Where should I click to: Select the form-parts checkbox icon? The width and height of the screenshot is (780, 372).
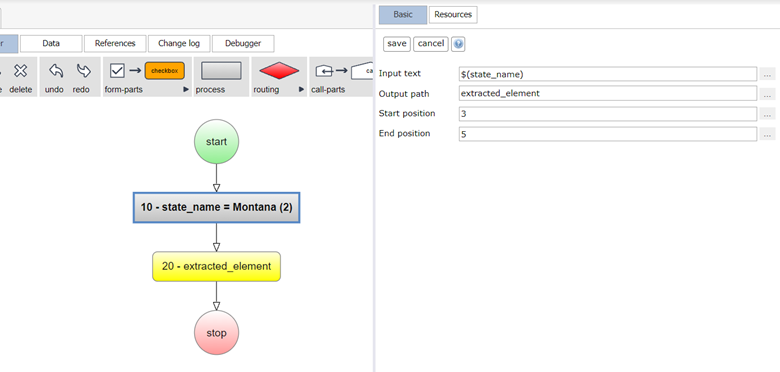click(x=117, y=71)
